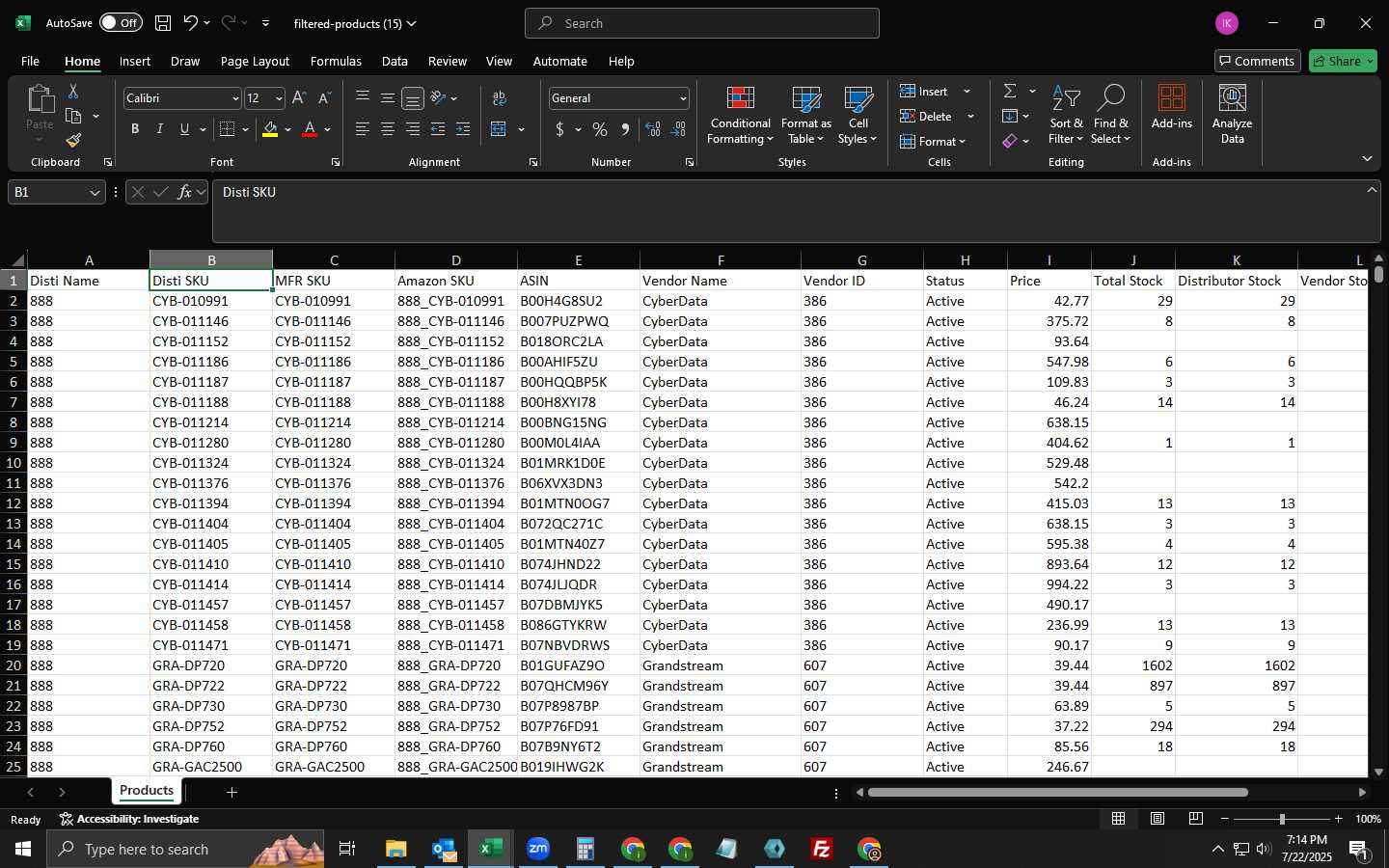This screenshot has height=868, width=1389.
Task: Click the horizontal scrollbar thumb
Action: (1057, 793)
